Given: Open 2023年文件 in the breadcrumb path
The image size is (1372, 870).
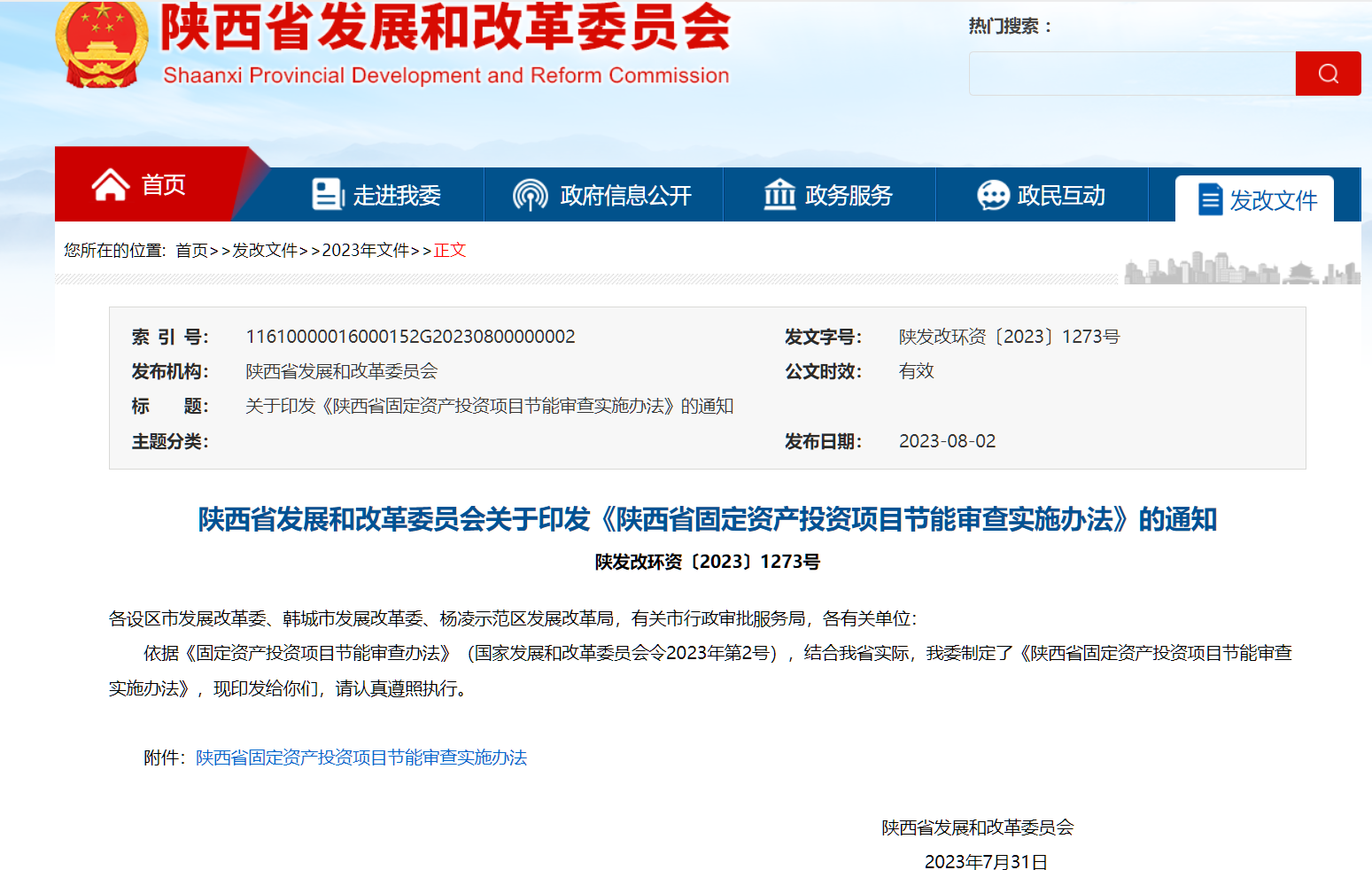Looking at the screenshot, I should [365, 251].
